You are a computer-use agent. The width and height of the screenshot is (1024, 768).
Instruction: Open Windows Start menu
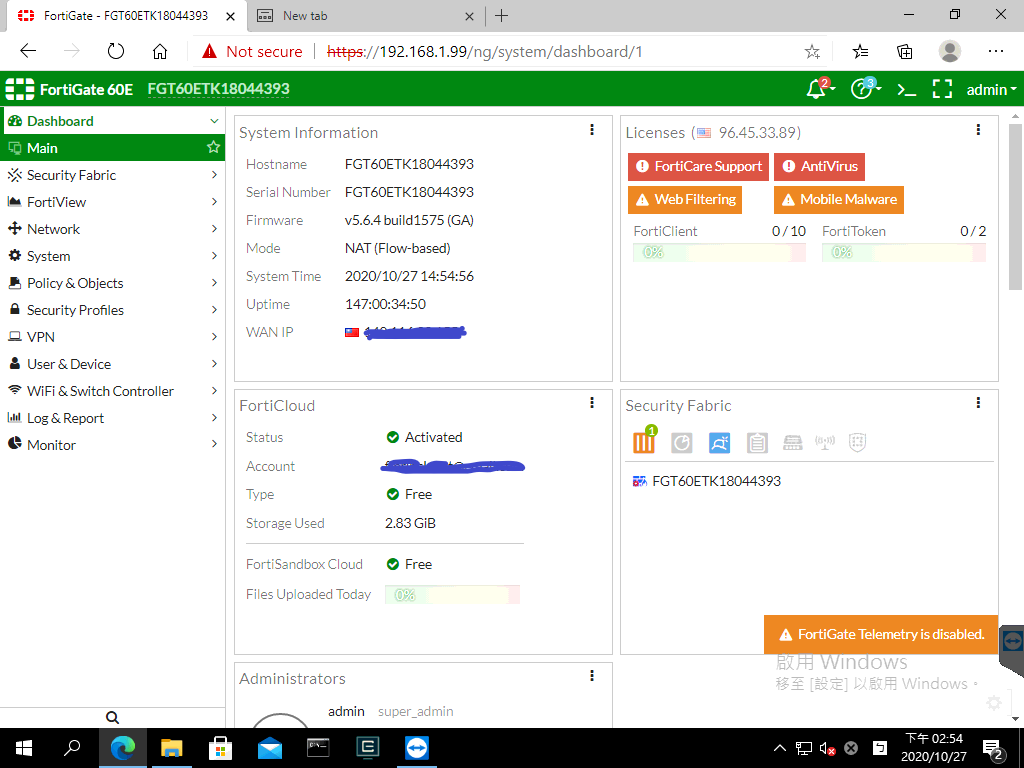[x=24, y=748]
